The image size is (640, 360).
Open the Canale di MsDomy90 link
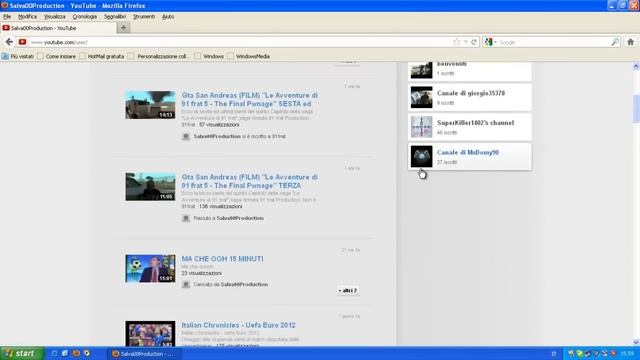[468, 152]
